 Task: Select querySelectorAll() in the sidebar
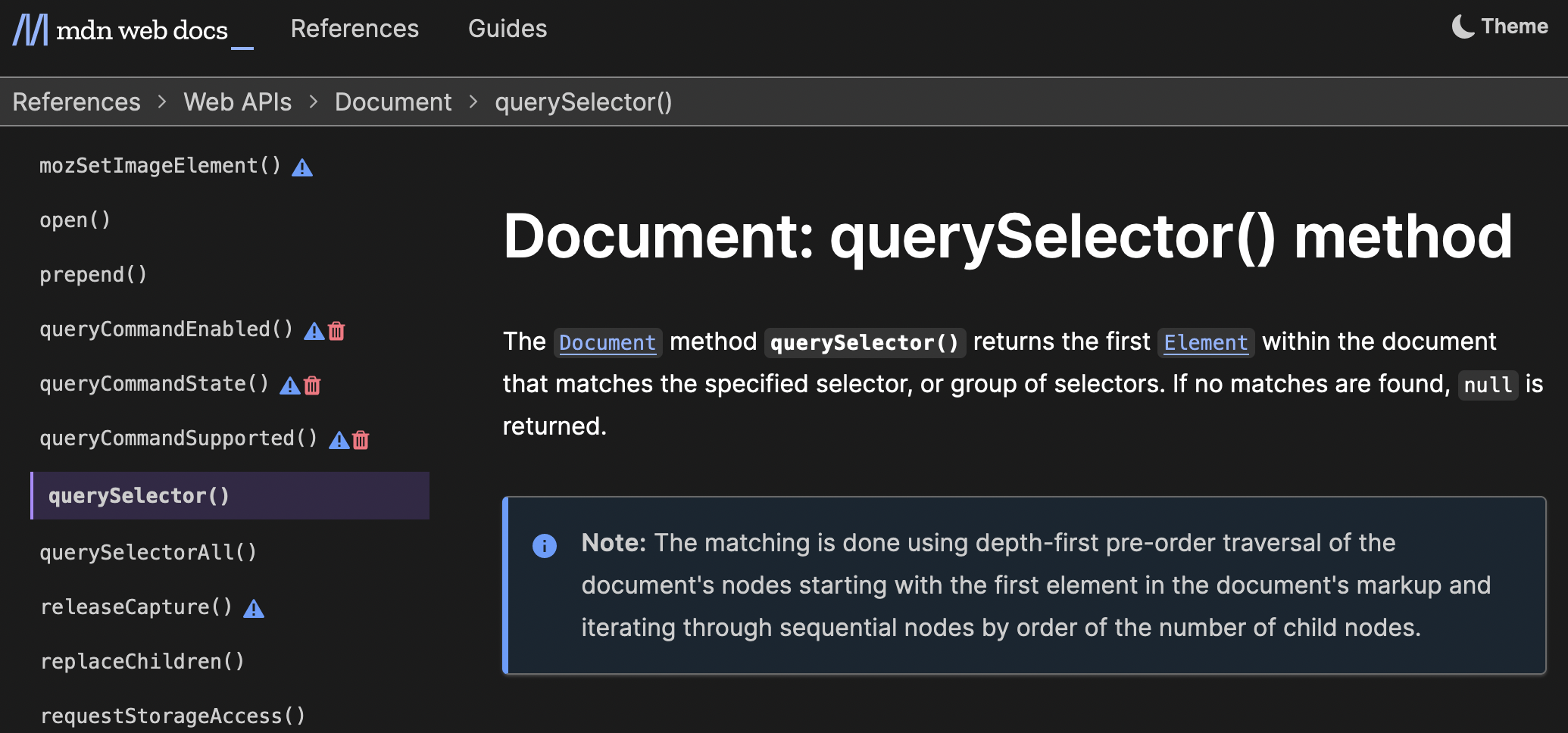[148, 552]
